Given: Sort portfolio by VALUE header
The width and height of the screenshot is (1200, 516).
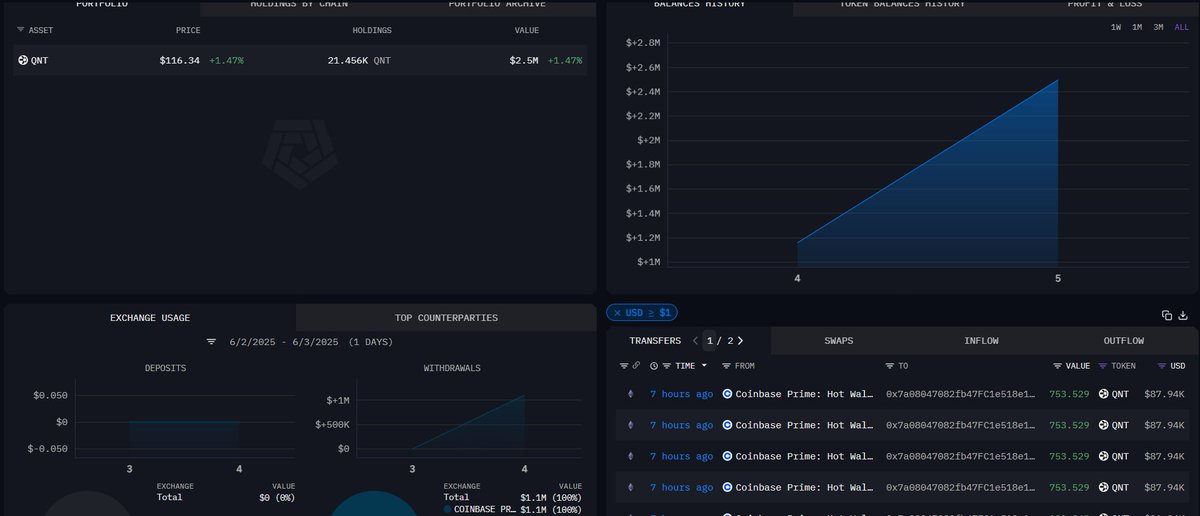Looking at the screenshot, I should point(527,30).
